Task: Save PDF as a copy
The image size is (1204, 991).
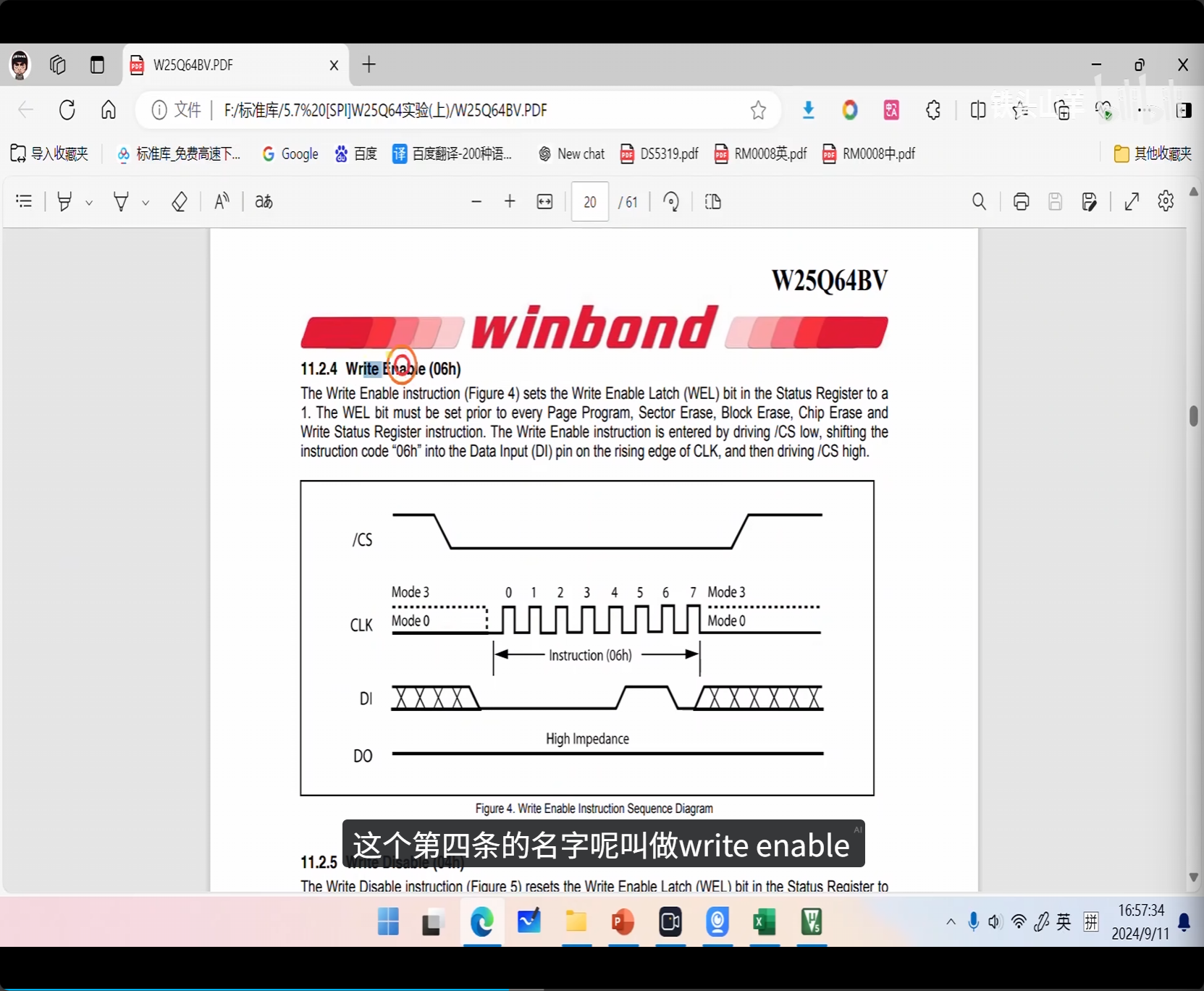Action: (1090, 201)
